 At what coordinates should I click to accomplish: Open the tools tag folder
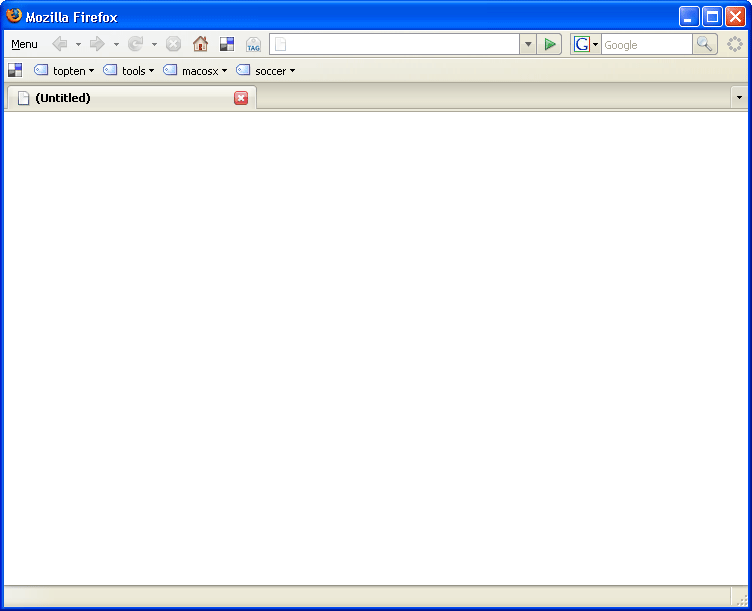tap(129, 71)
